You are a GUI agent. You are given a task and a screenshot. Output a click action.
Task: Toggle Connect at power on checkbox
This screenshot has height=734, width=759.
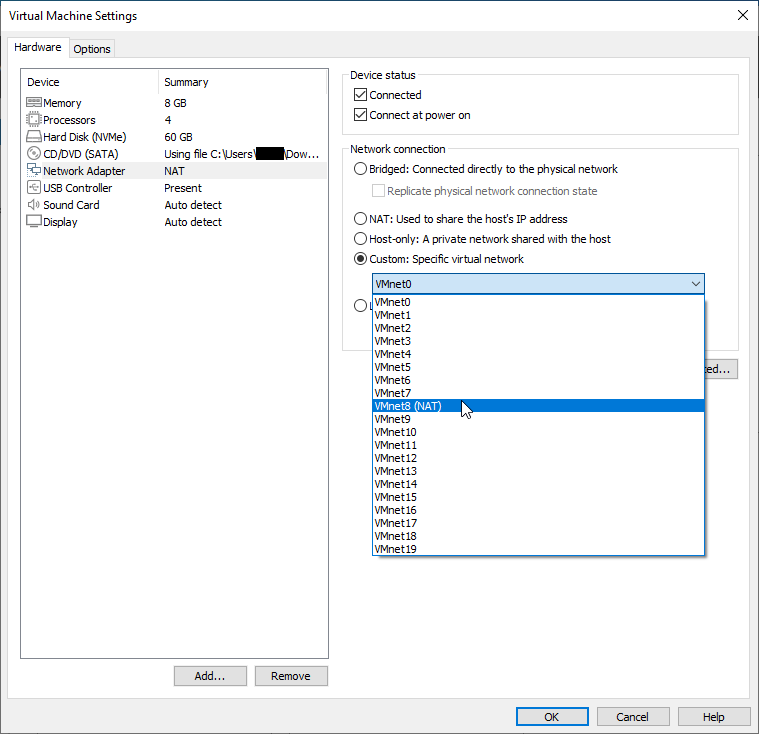click(x=360, y=115)
